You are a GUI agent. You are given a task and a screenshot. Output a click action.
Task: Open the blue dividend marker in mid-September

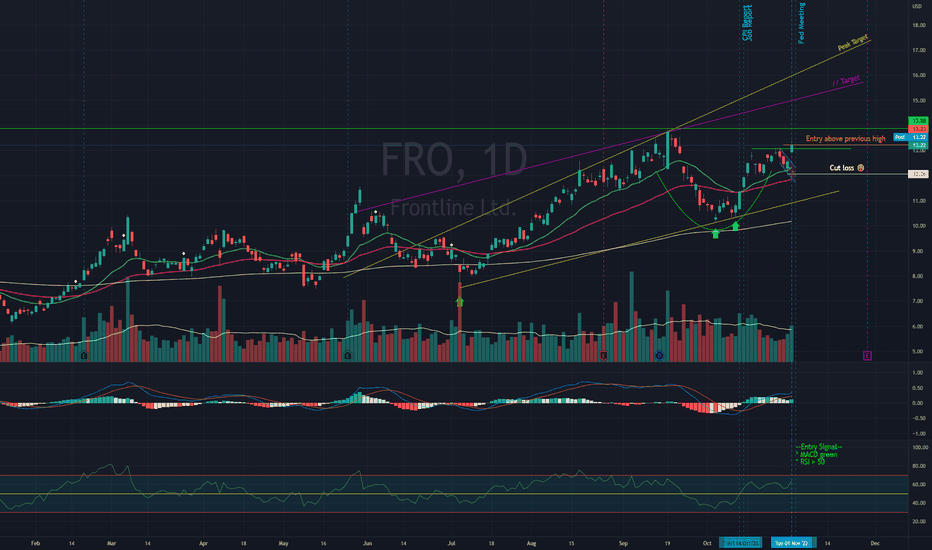(x=659, y=356)
